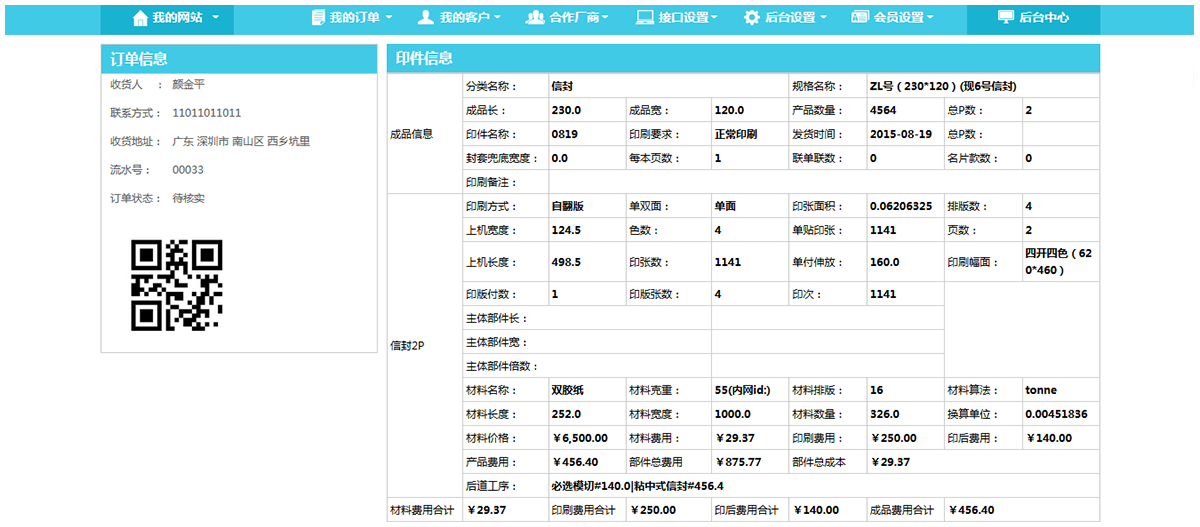Open the 后台中心 menu label

click(x=1044, y=18)
